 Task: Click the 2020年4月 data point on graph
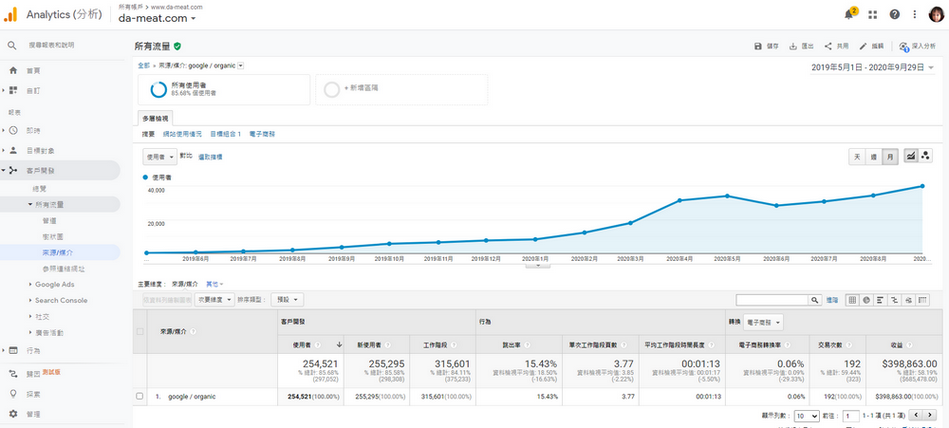click(x=680, y=200)
